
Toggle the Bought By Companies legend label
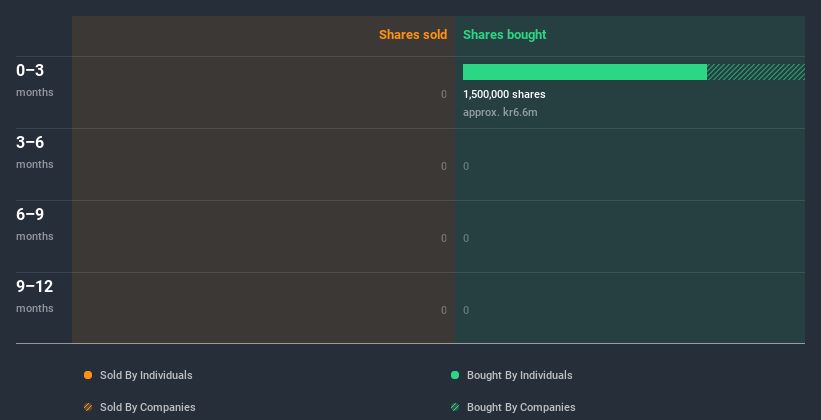point(521,407)
